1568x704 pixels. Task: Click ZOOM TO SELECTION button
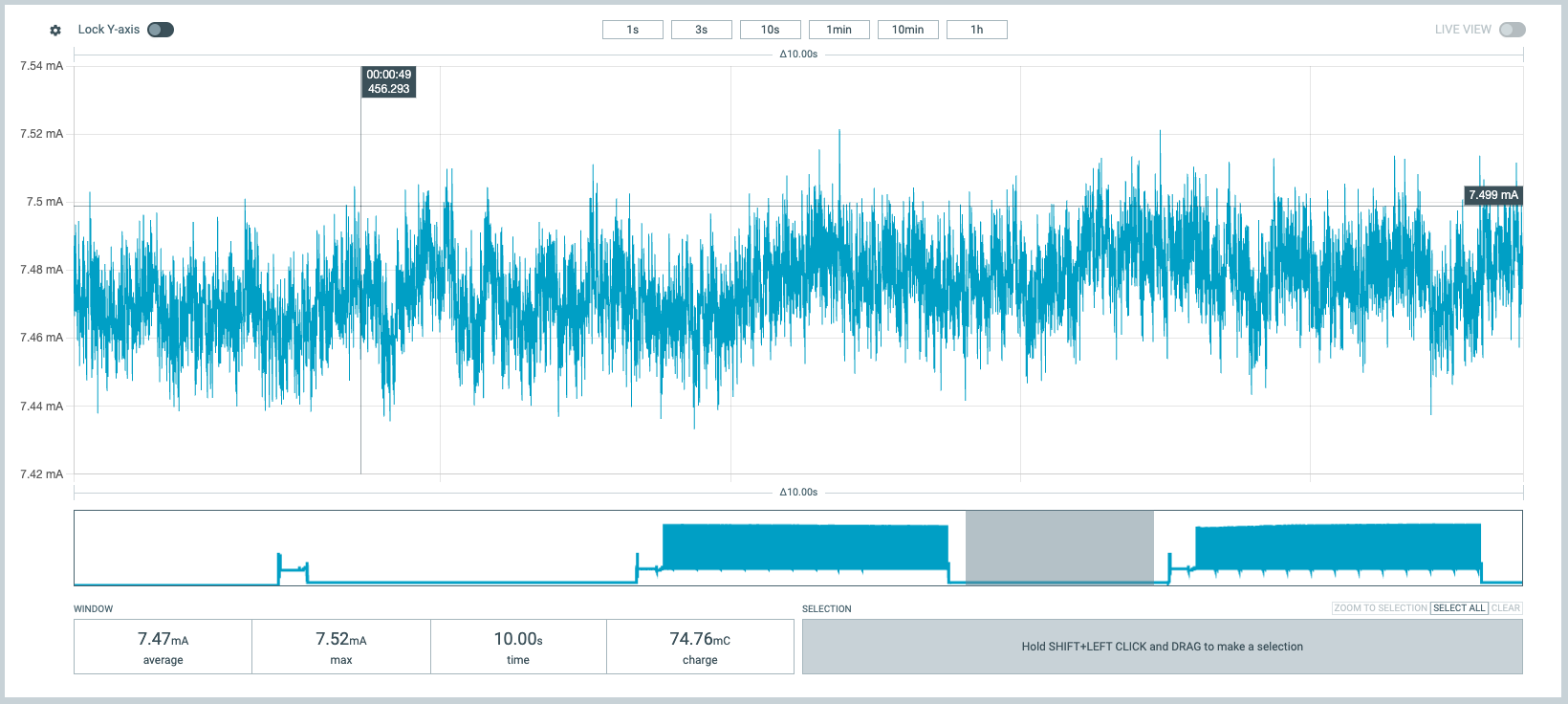pyautogui.click(x=1381, y=608)
